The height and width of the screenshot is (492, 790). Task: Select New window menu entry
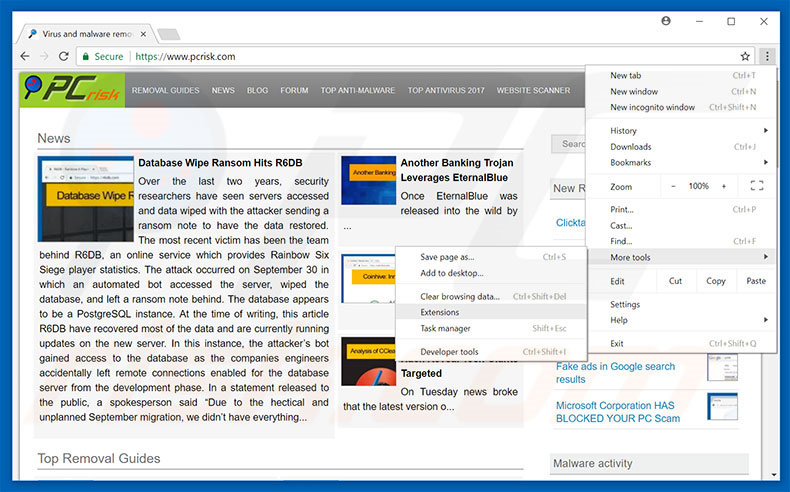coord(681,91)
